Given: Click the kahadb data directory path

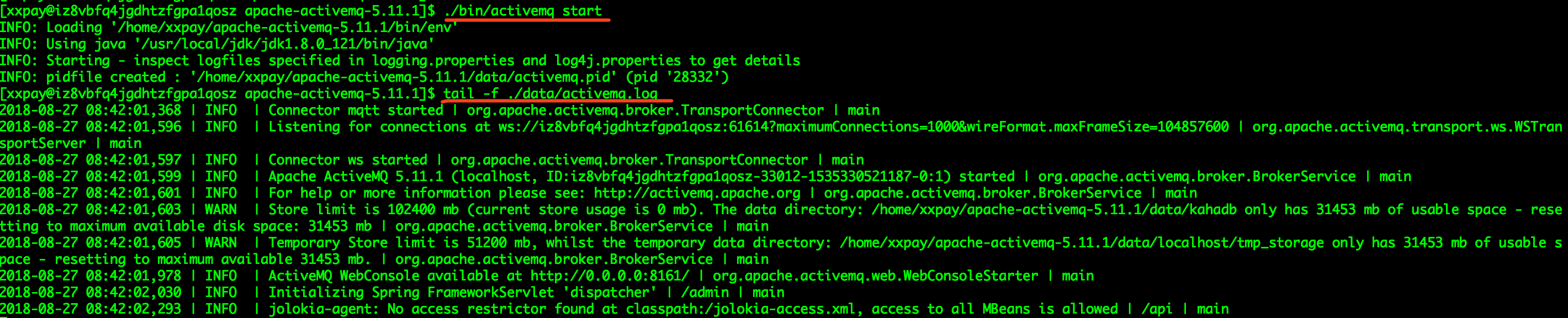Looking at the screenshot, I should click(1053, 210).
